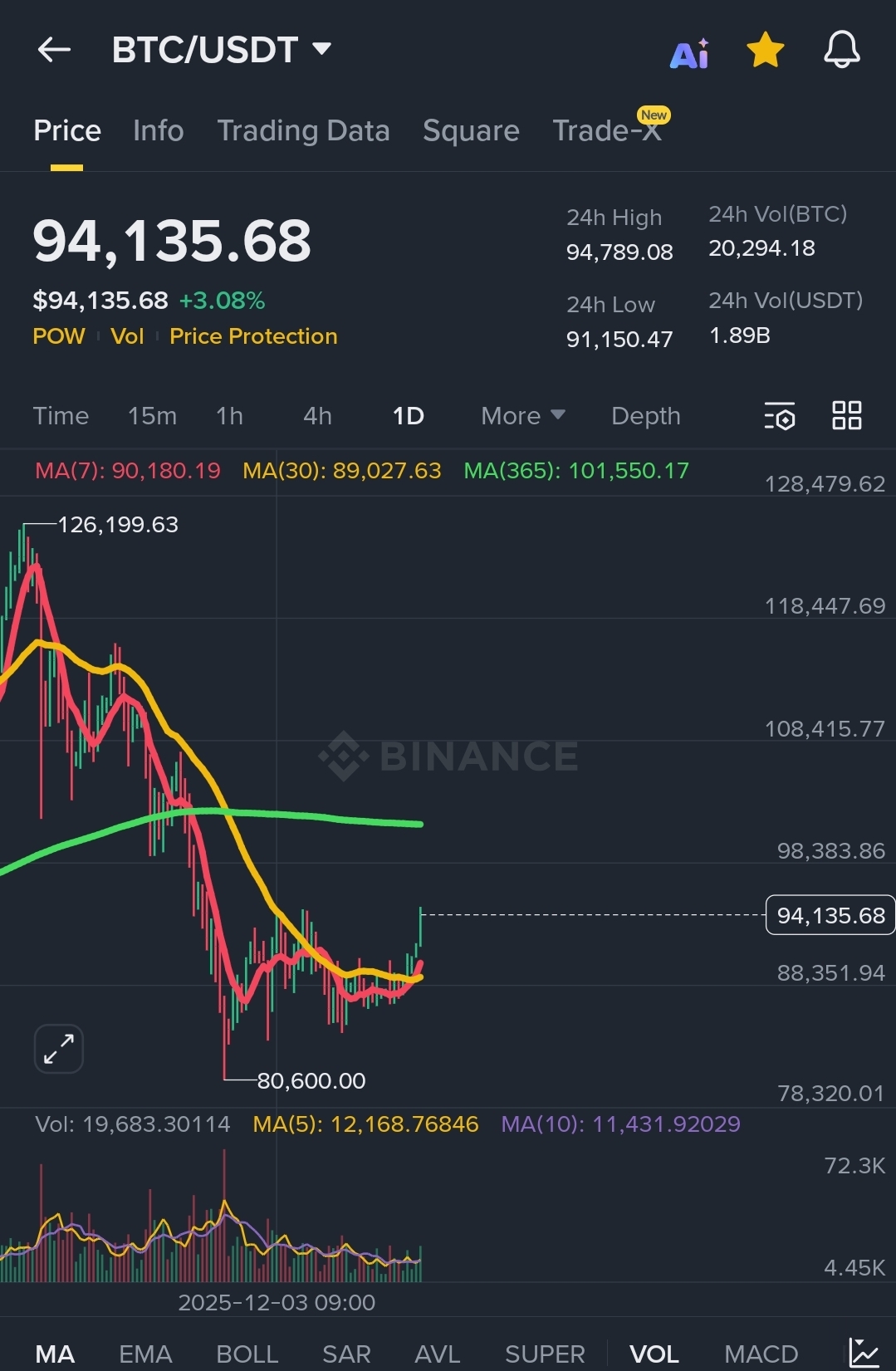Image resolution: width=896 pixels, height=1371 pixels.
Task: Open price alerts bell icon
Action: 841,50
